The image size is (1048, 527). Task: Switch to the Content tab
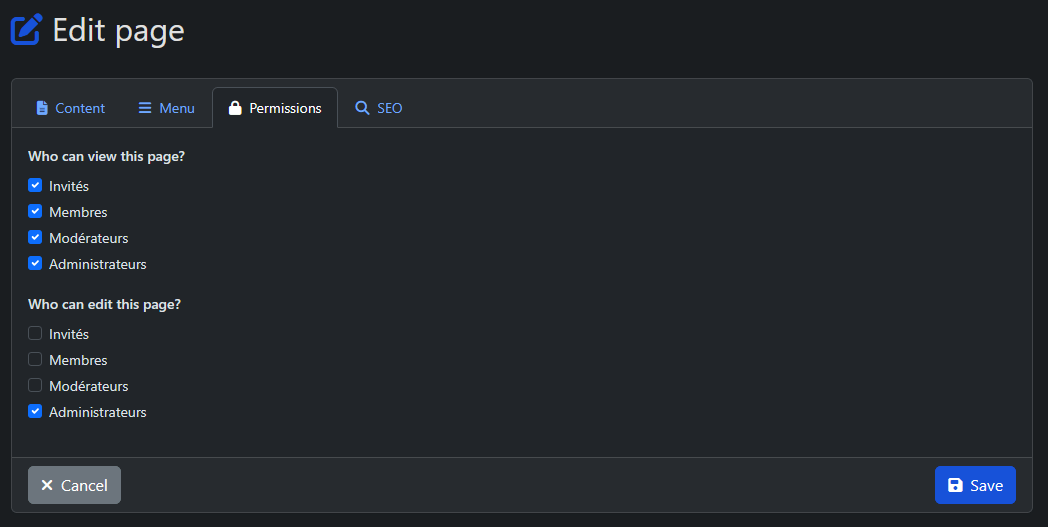coord(70,108)
